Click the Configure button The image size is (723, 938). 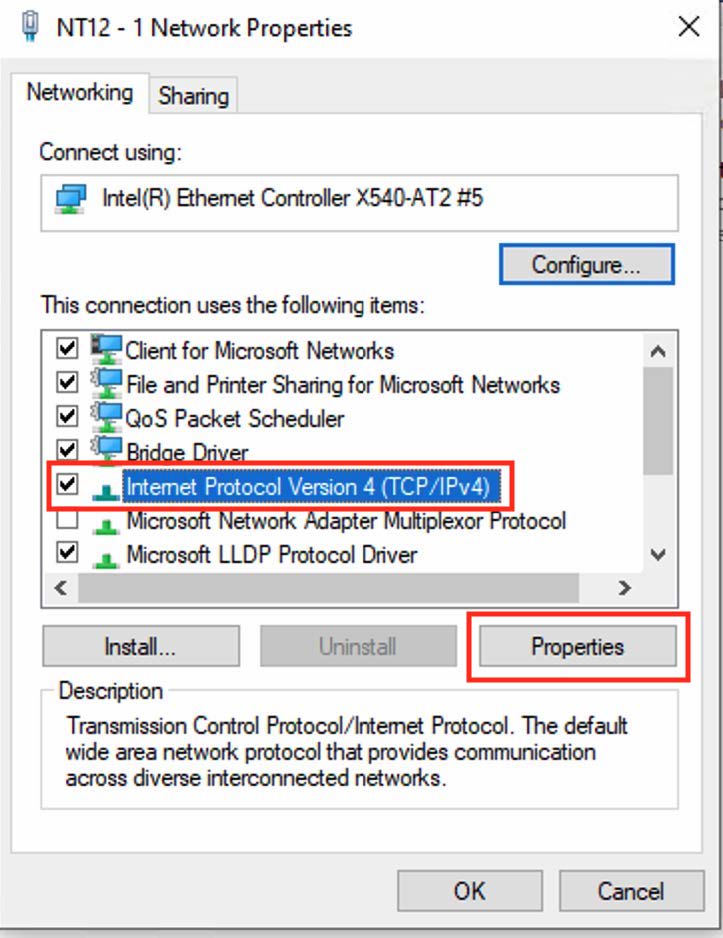(586, 265)
